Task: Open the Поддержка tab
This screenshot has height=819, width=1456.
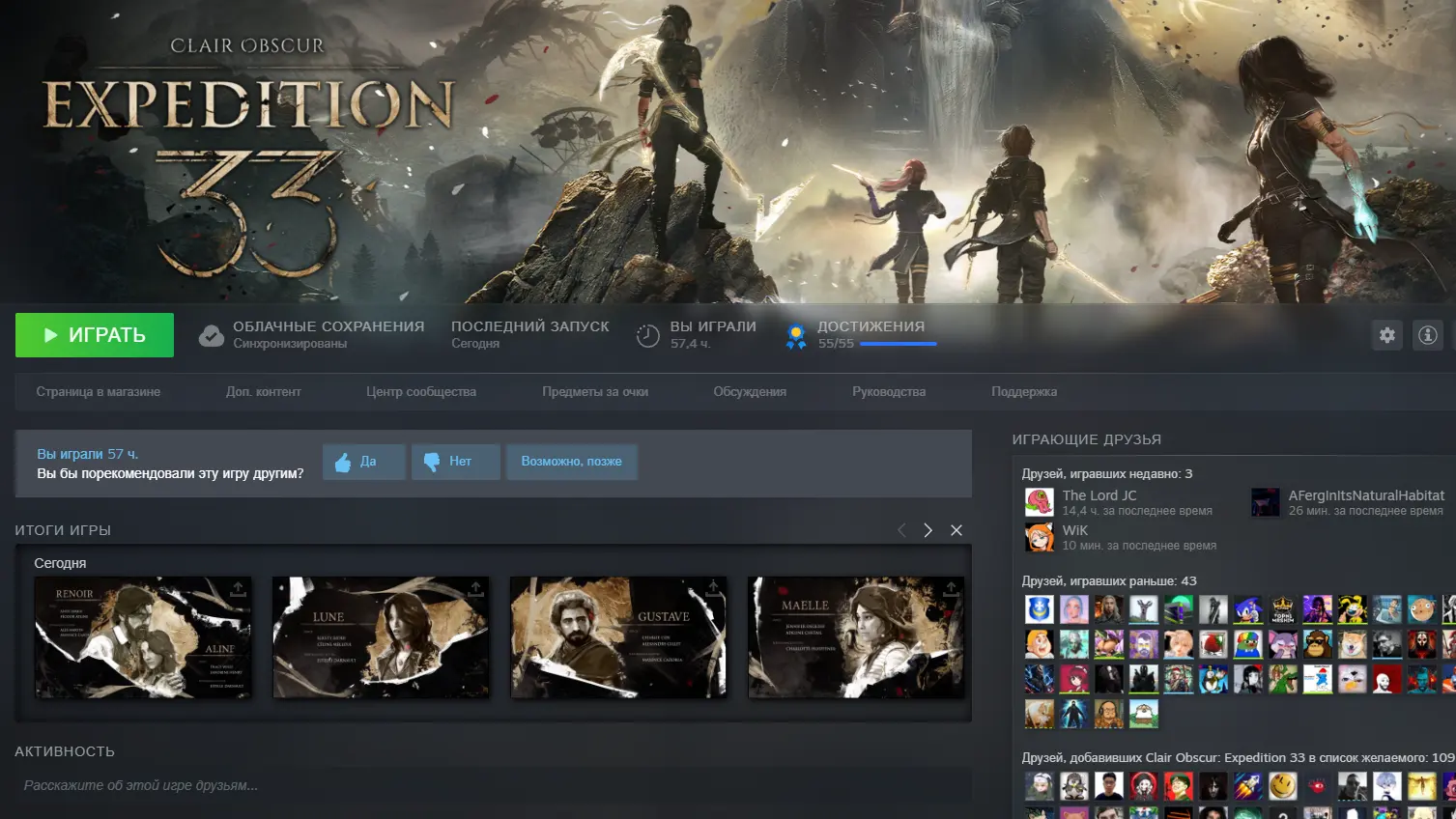Action: (x=1024, y=392)
